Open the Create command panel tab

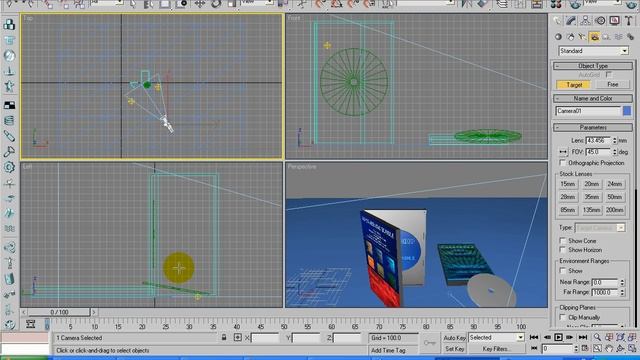[557, 21]
